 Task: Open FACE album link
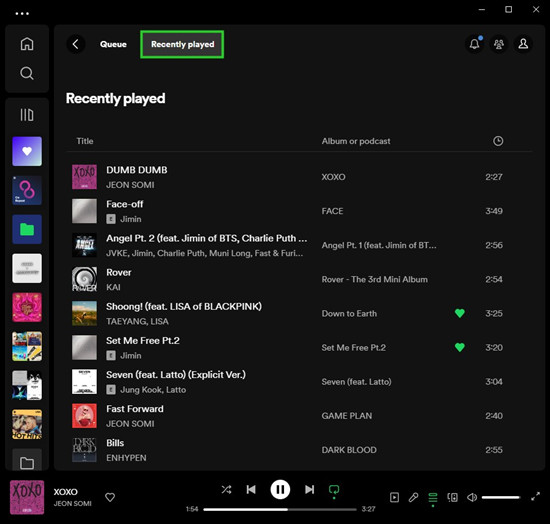tap(332, 211)
